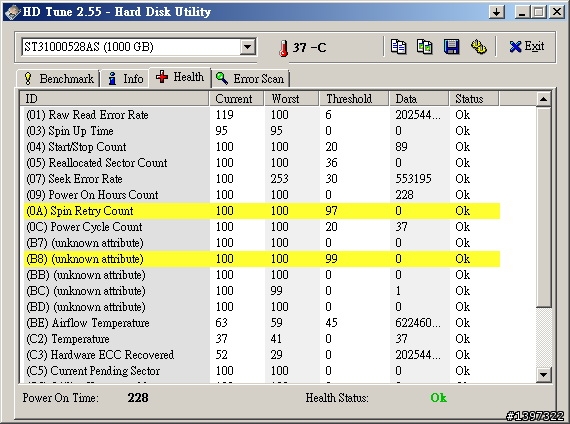Sort by Current column header
Screen dimensions: 570x424
[237, 99]
